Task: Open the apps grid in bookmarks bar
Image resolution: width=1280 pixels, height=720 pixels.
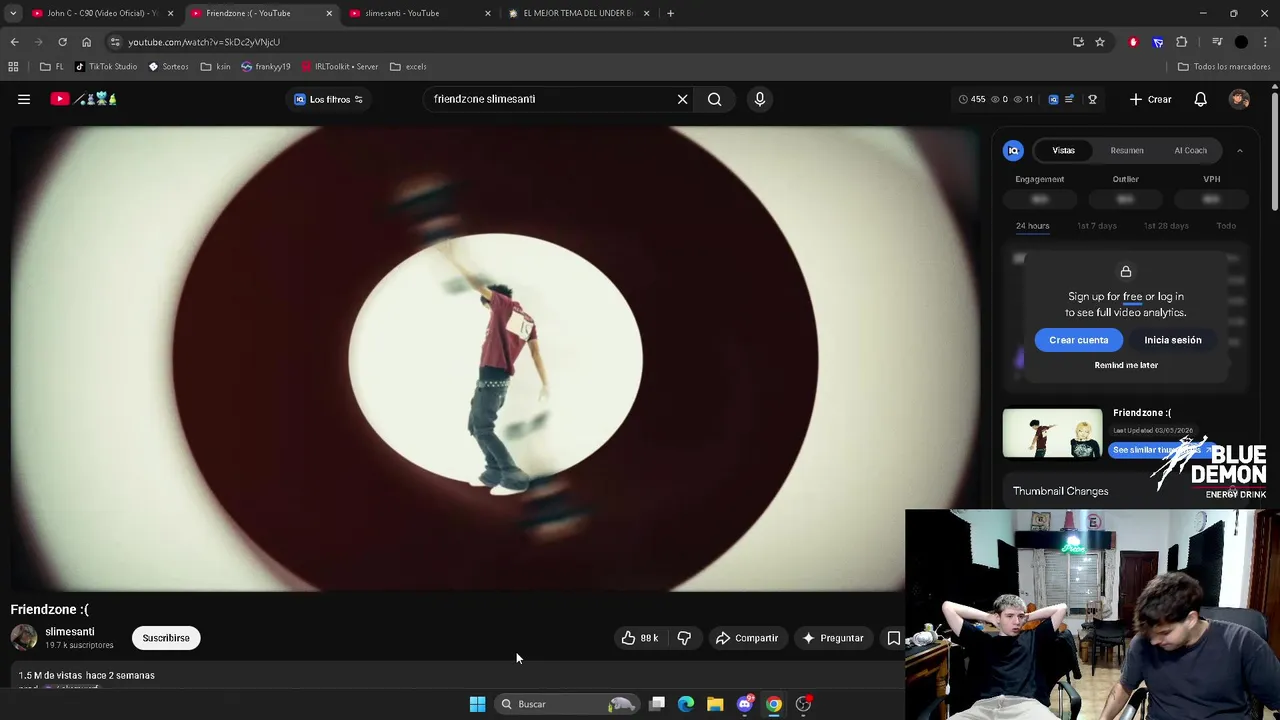Action: click(x=13, y=66)
